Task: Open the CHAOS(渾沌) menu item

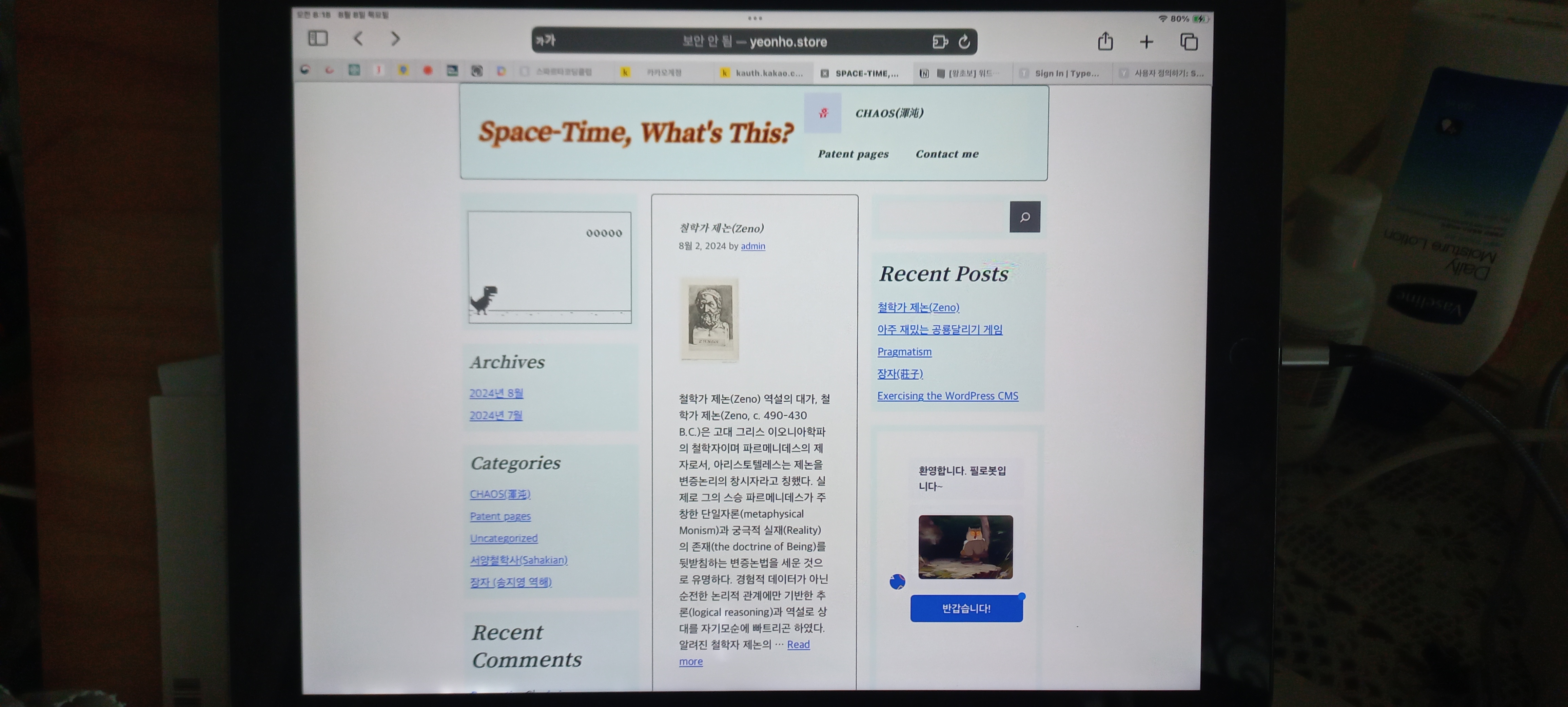Action: click(x=889, y=113)
